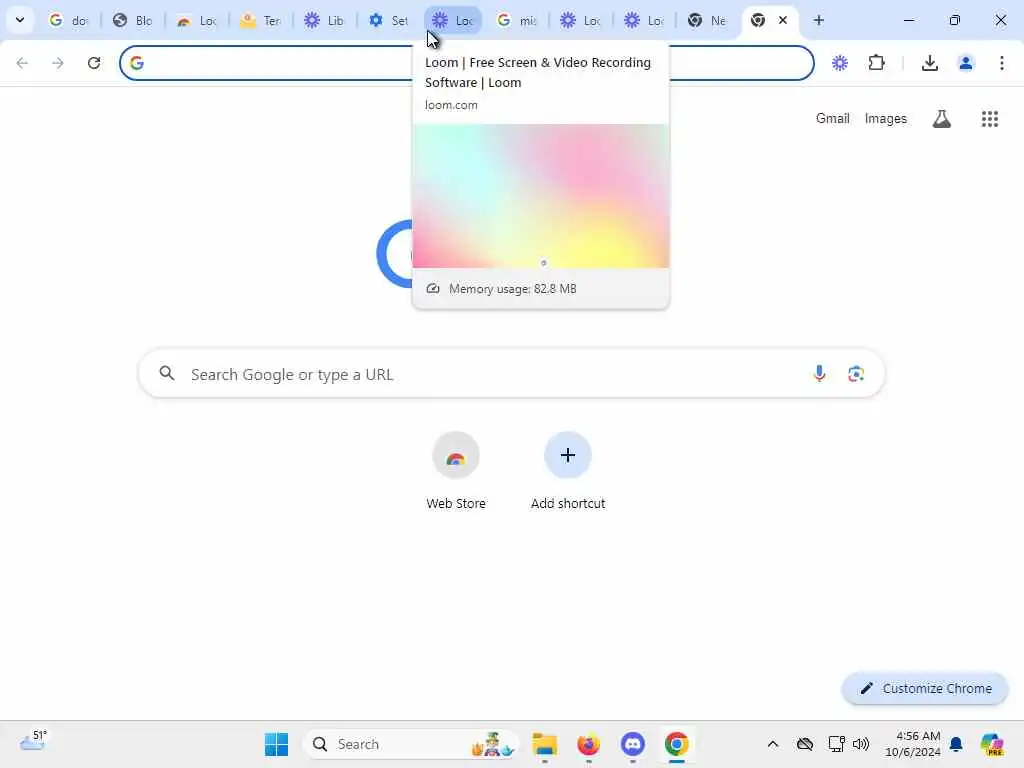
Task: Open File Explorer from taskbar
Action: pyautogui.click(x=545, y=744)
